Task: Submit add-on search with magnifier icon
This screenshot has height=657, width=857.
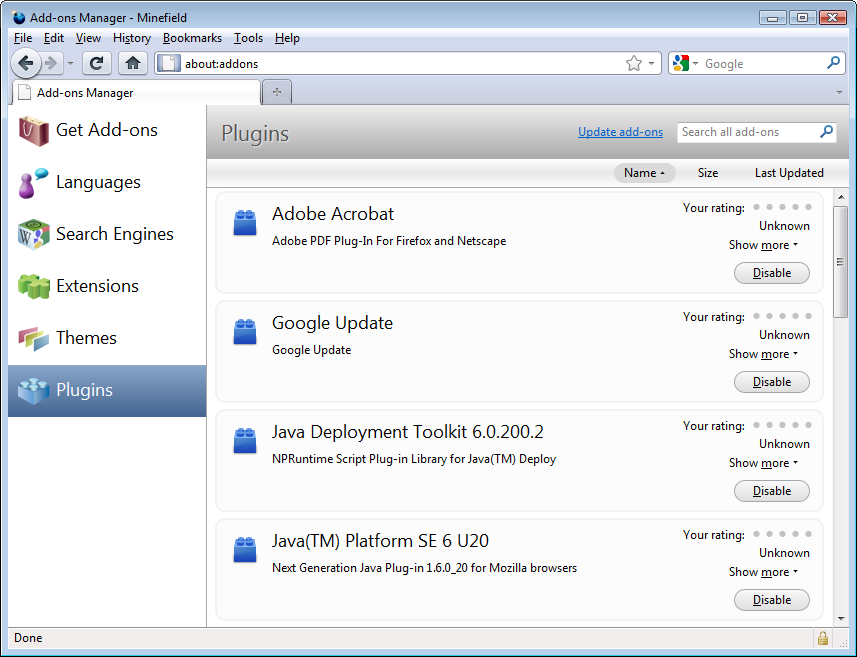Action: pos(826,131)
